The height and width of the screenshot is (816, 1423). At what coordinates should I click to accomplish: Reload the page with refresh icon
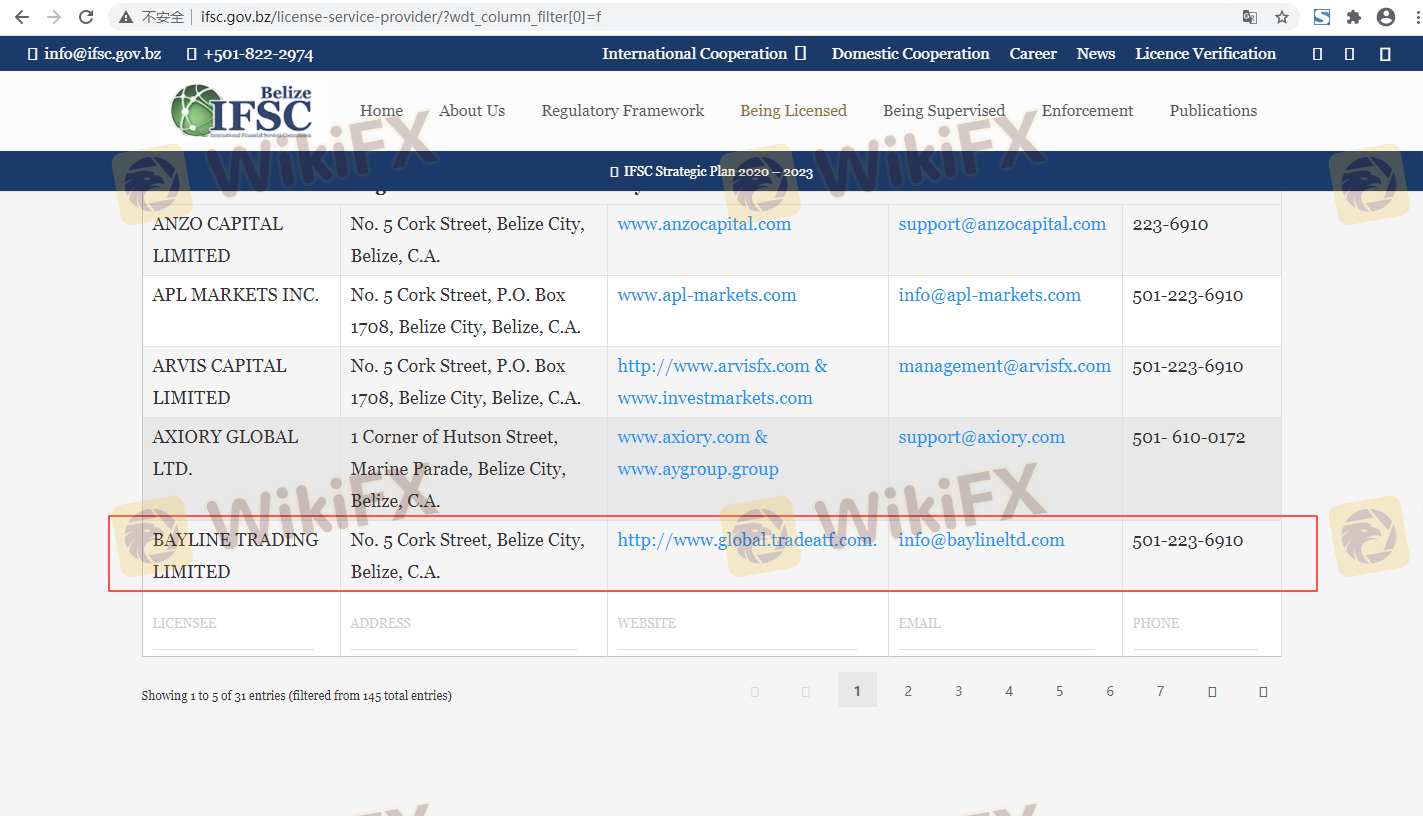click(x=86, y=17)
